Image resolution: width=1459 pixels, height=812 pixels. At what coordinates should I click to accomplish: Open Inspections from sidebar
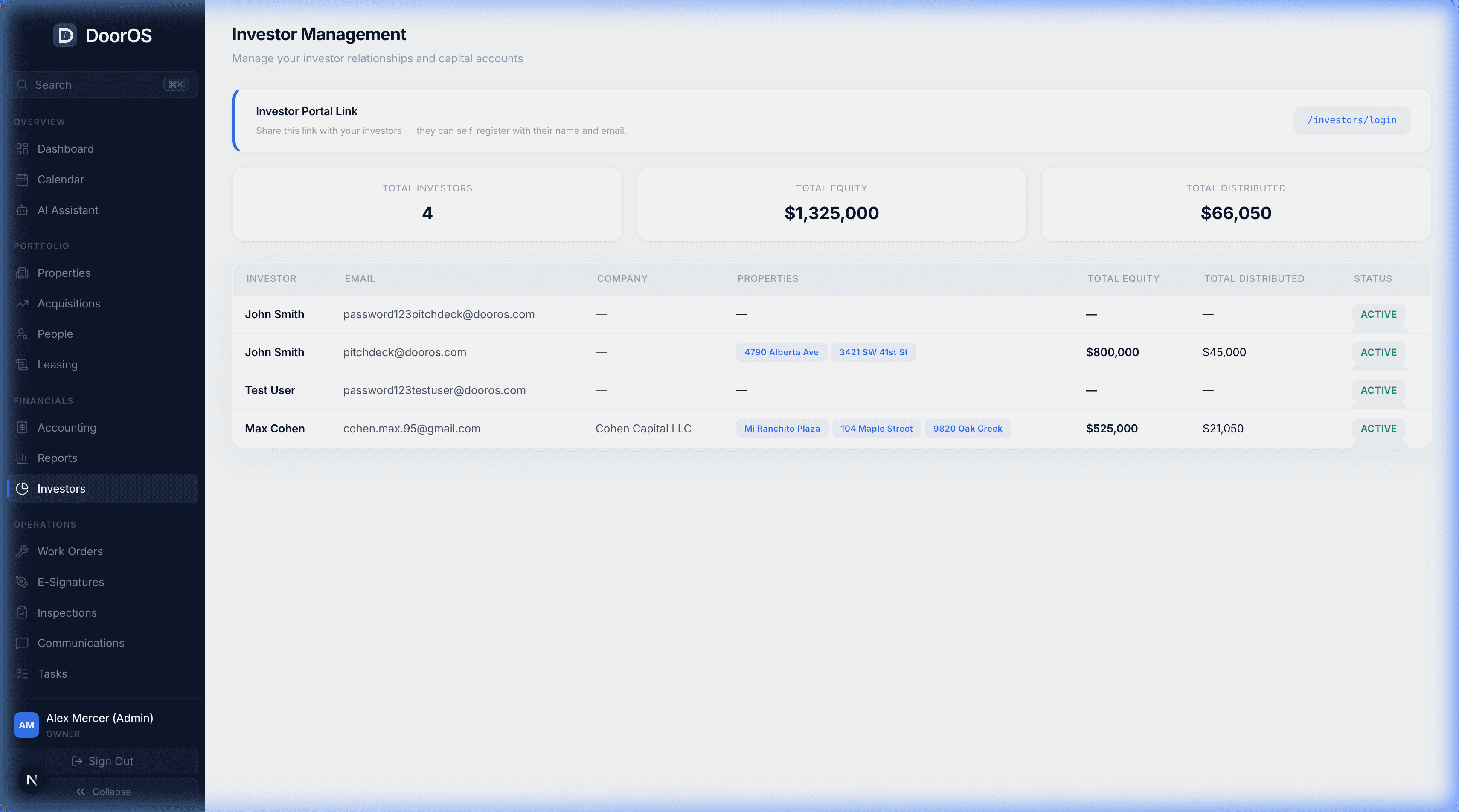point(102,613)
